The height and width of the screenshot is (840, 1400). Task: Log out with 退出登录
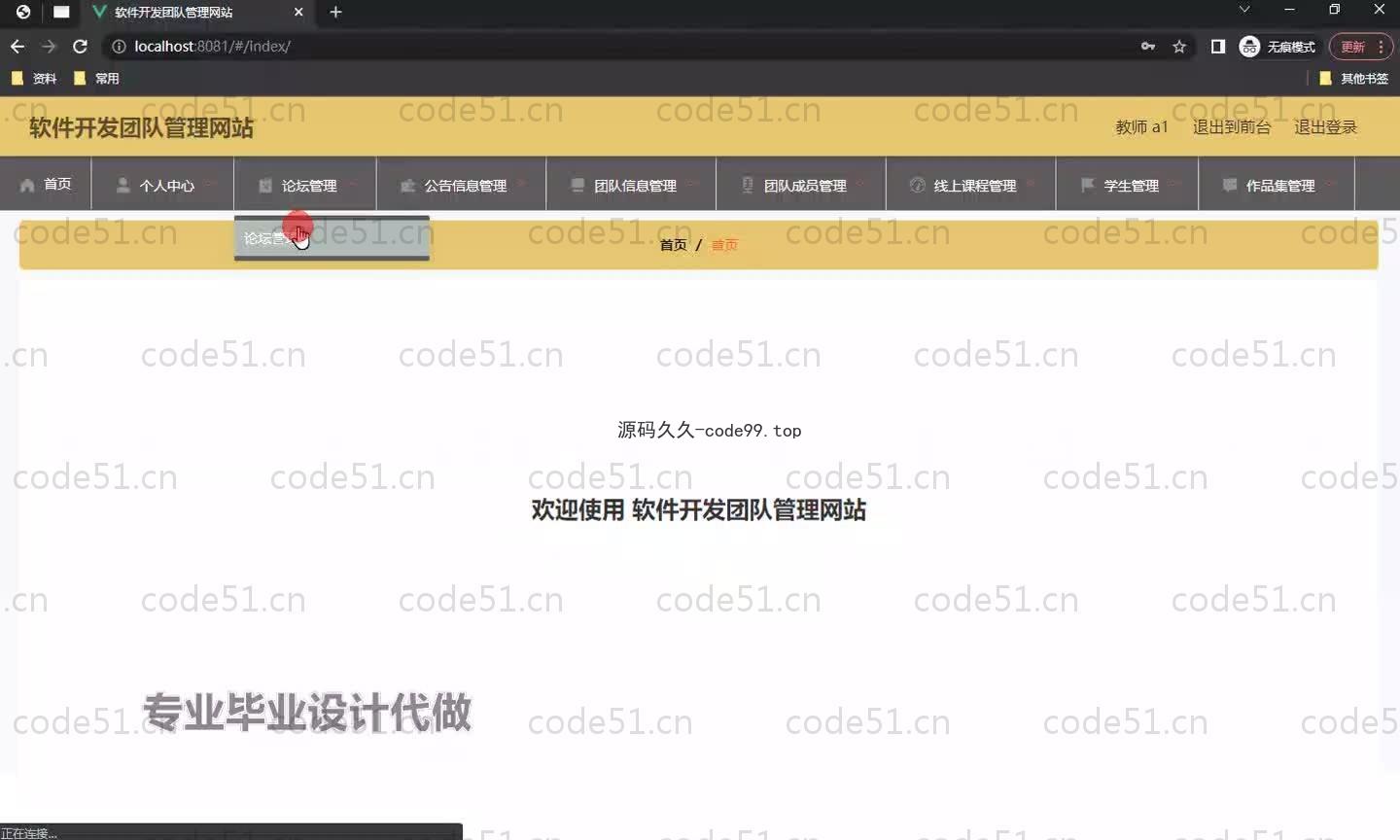click(x=1325, y=127)
